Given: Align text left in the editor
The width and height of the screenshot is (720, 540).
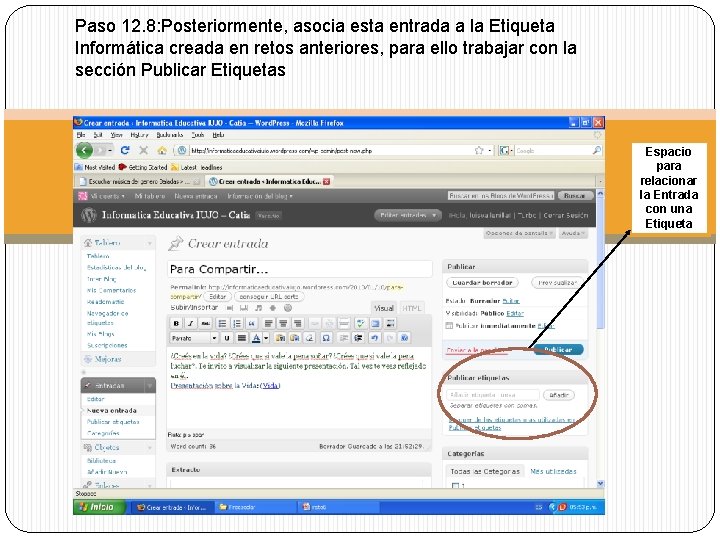Looking at the screenshot, I should (x=269, y=324).
